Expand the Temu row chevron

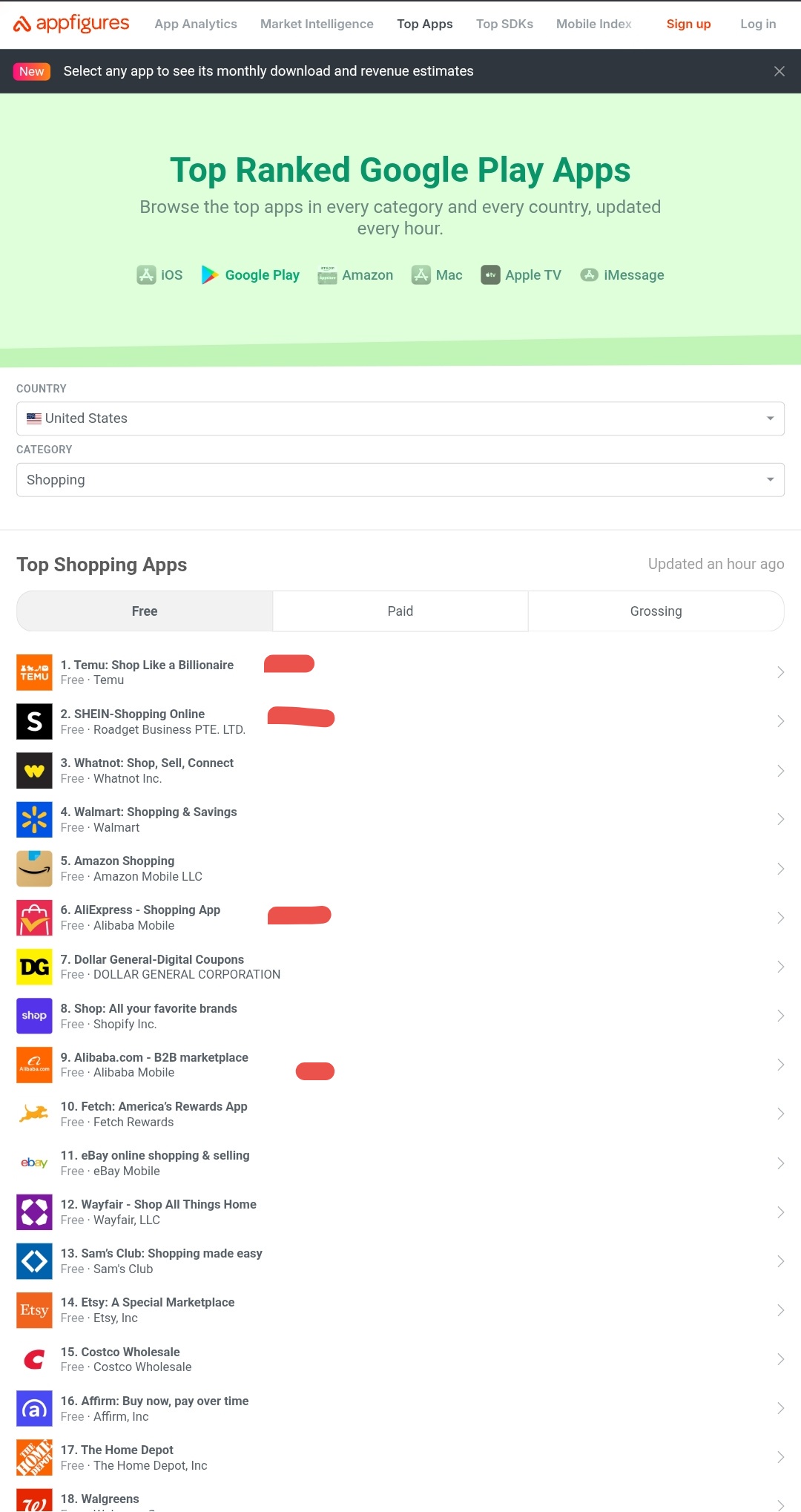click(780, 672)
